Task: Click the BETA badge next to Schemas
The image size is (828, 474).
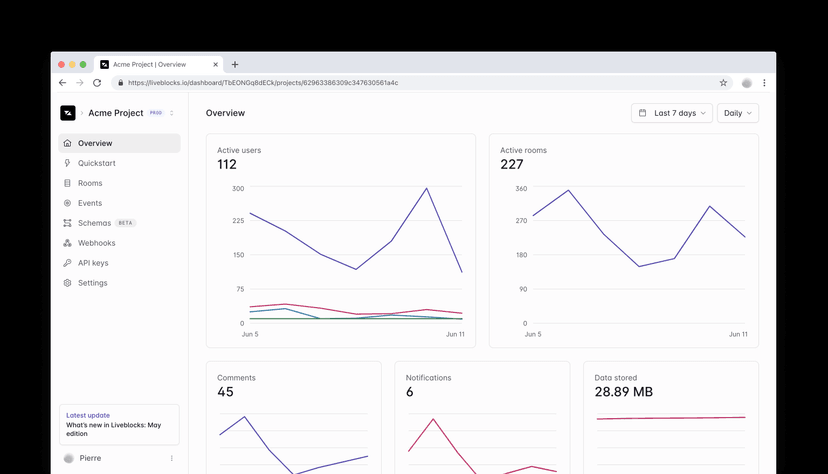Action: [x=125, y=223]
